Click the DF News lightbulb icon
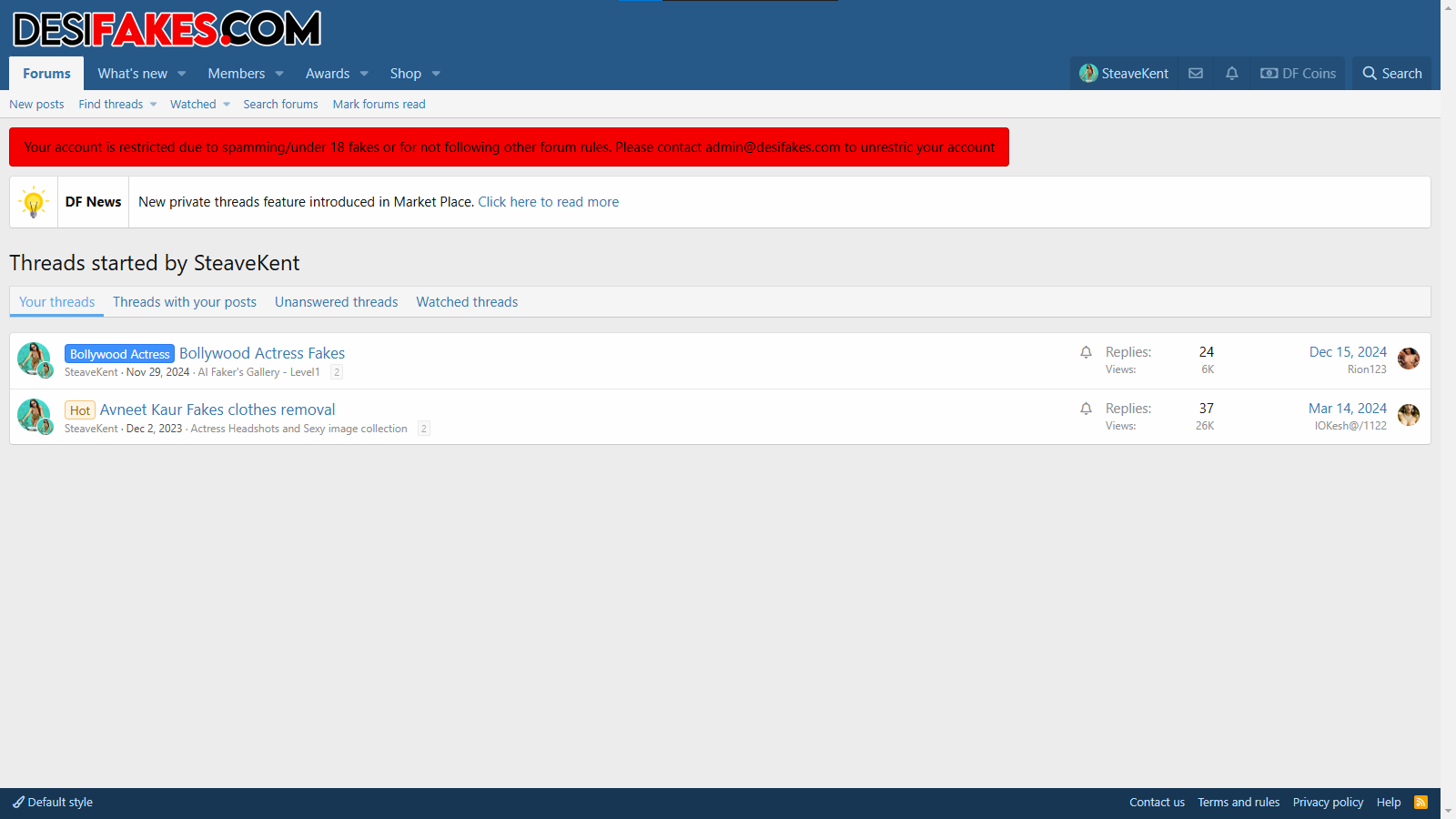Viewport: 1456px width, 819px height. tap(34, 202)
